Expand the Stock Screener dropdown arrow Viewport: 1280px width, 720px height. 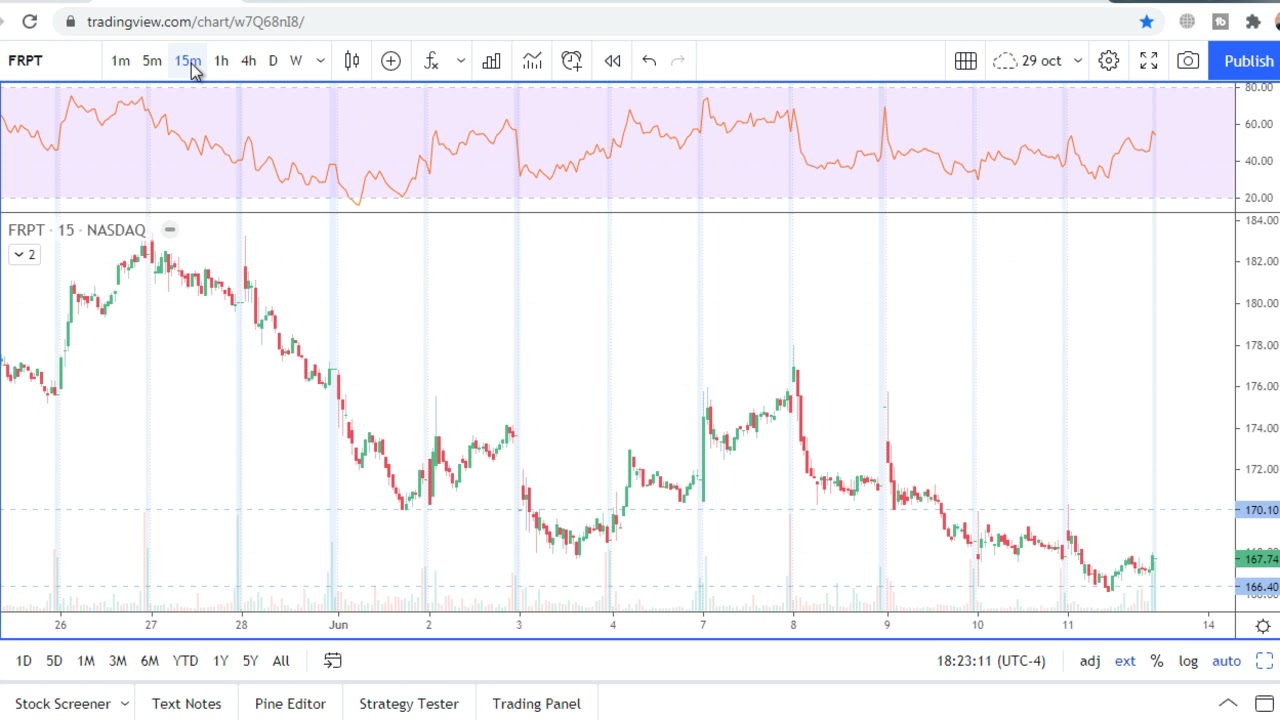pos(125,704)
